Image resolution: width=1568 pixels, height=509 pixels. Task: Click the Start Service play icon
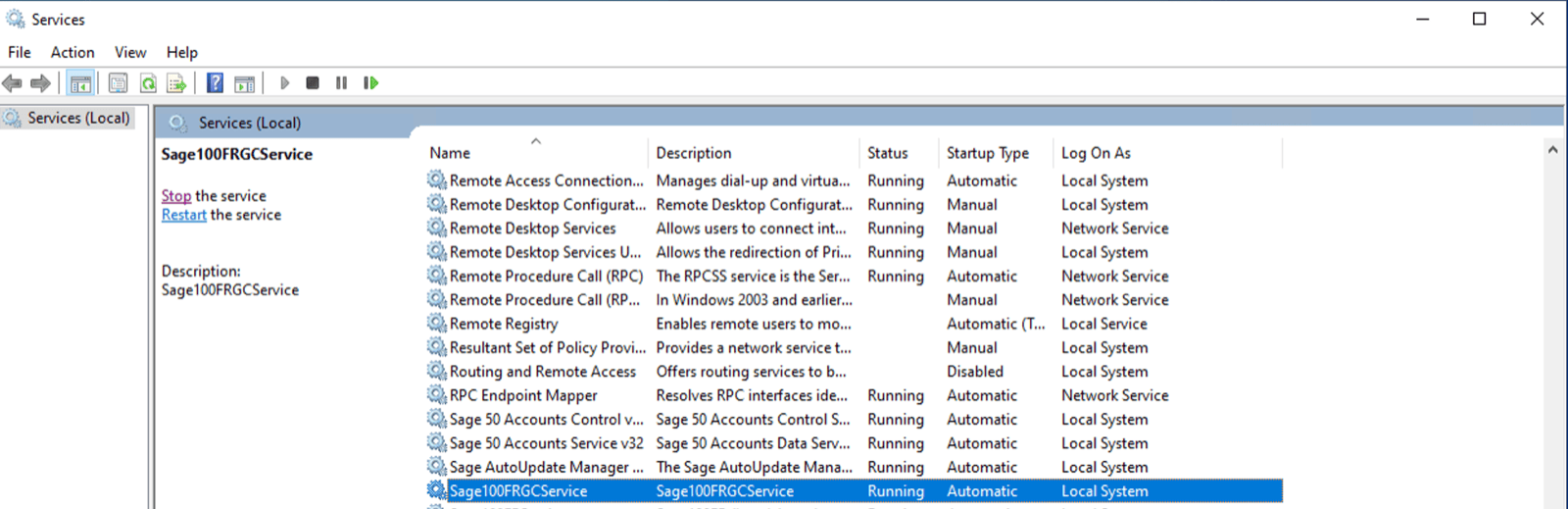[285, 83]
